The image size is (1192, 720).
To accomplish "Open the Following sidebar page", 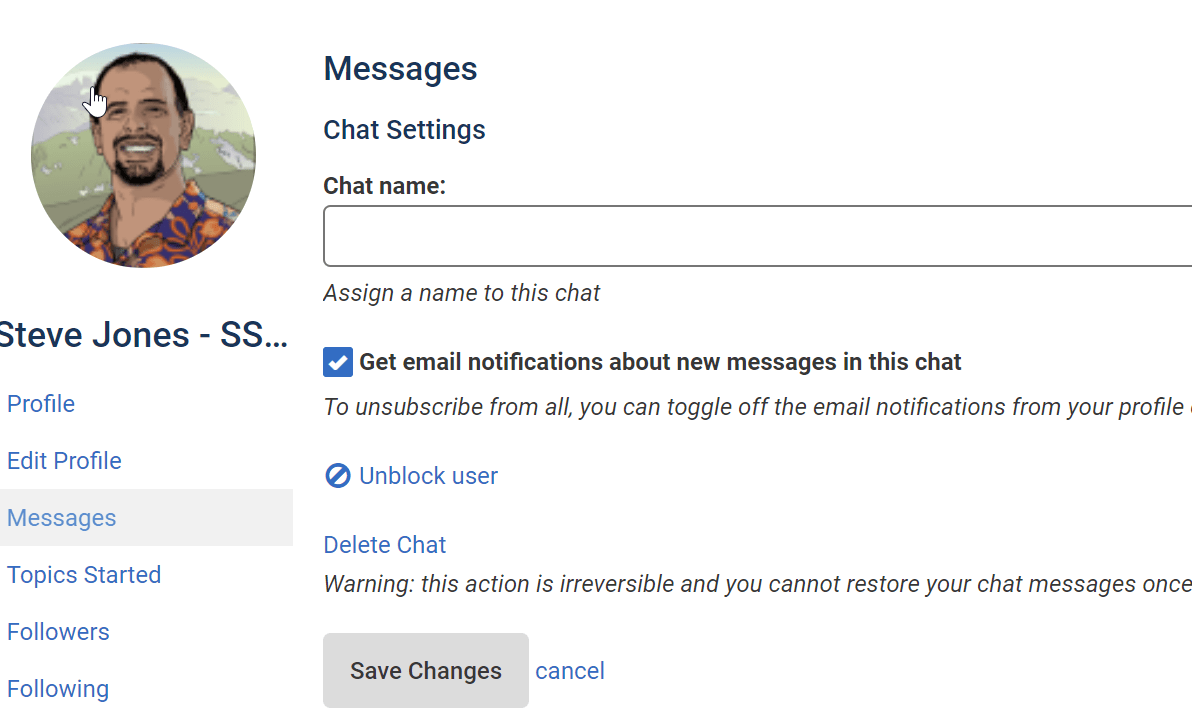I will click(58, 689).
